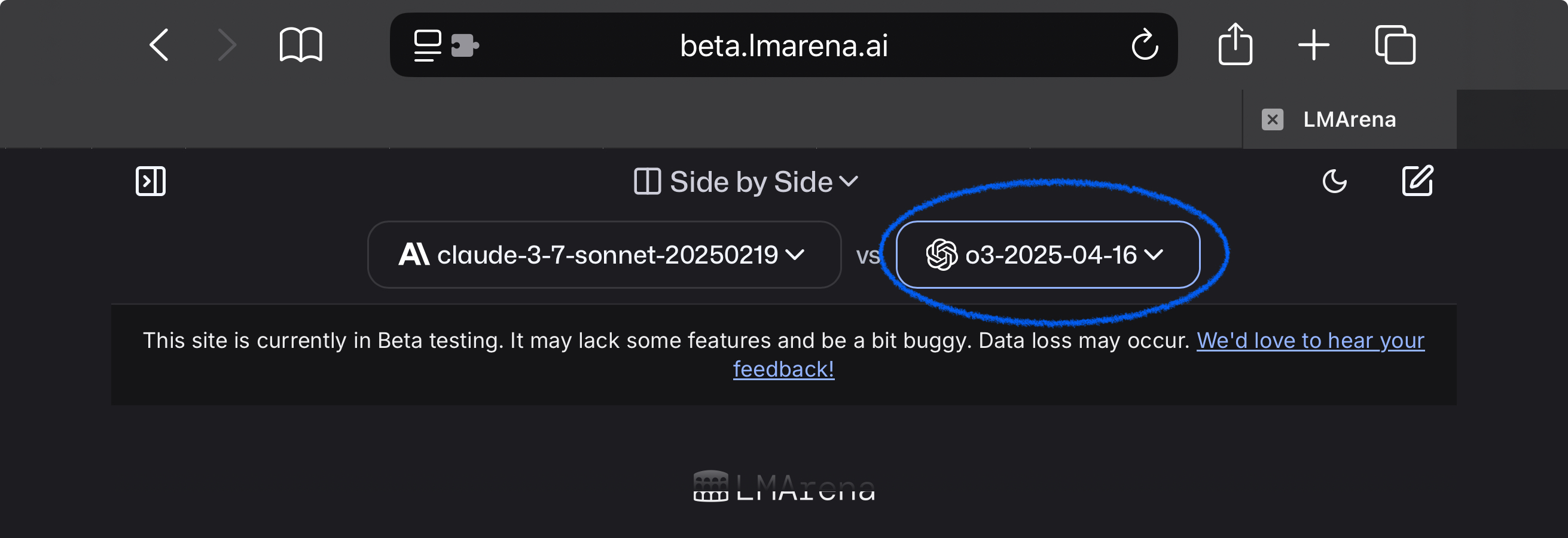Open the claude-3-7-sonnet-20250219 model dropdown
Screen dimensions: 1568x538
604,255
